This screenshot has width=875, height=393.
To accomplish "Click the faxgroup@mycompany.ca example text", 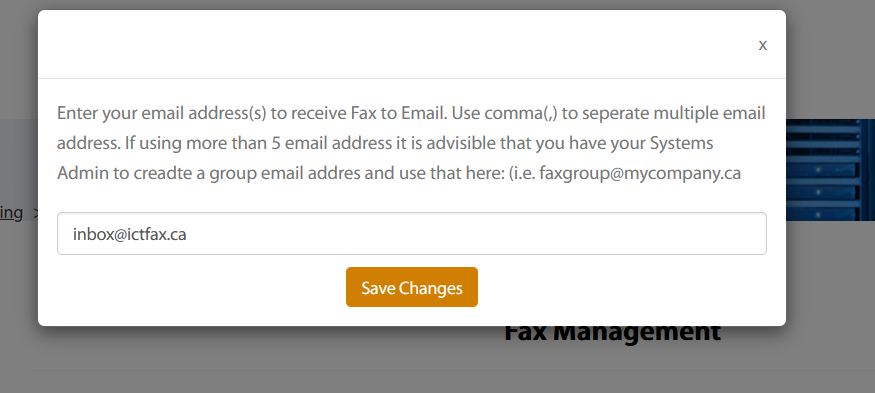I will pos(640,174).
